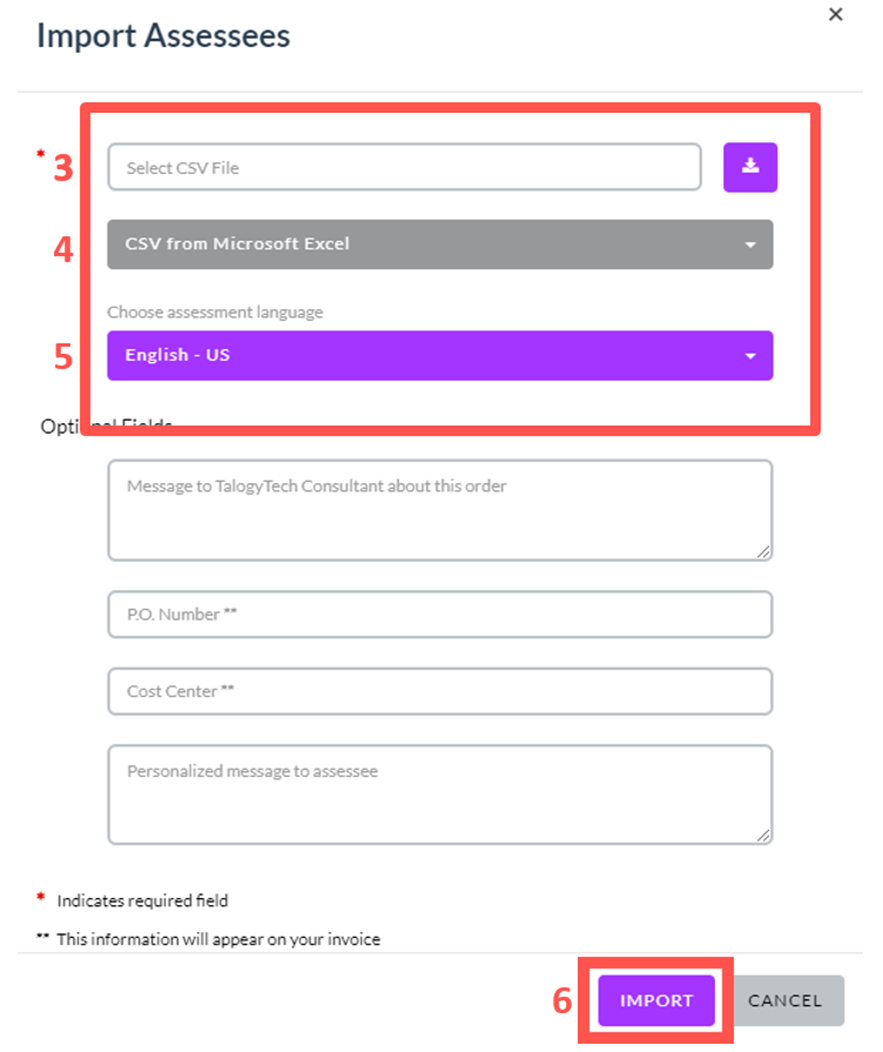Click the purple CSV upload icon button

[750, 167]
